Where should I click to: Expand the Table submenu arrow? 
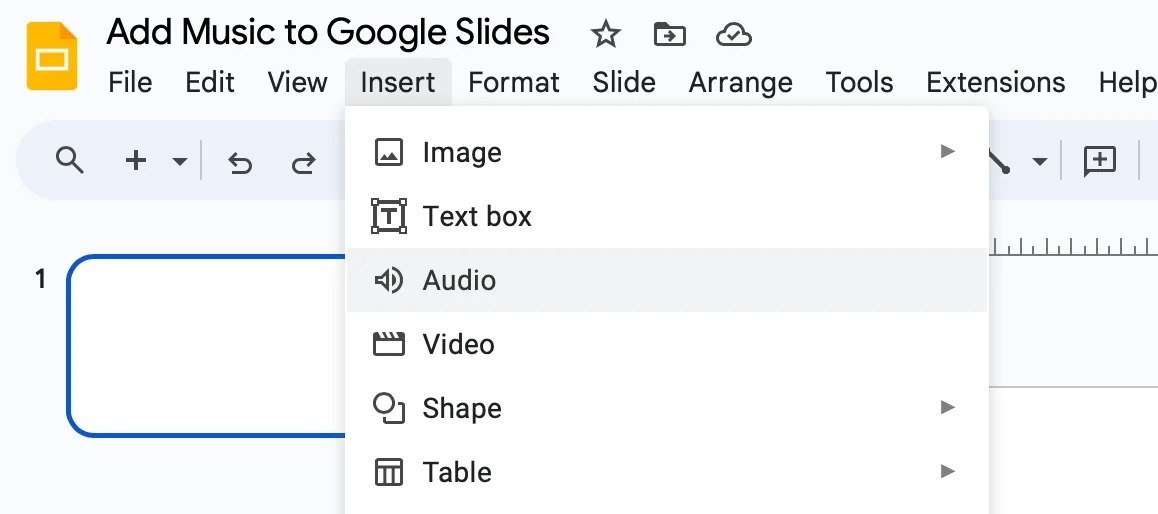948,471
